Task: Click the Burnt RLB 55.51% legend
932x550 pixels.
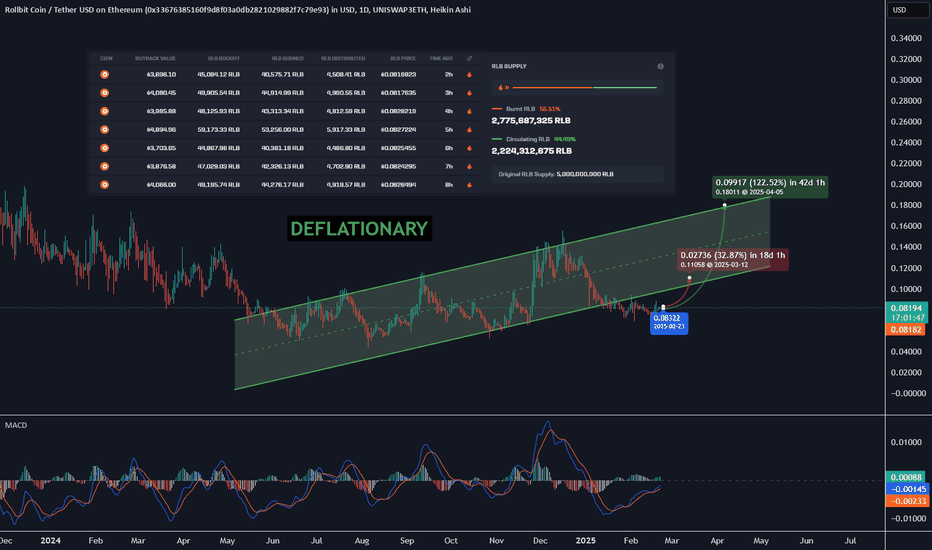Action: click(527, 109)
